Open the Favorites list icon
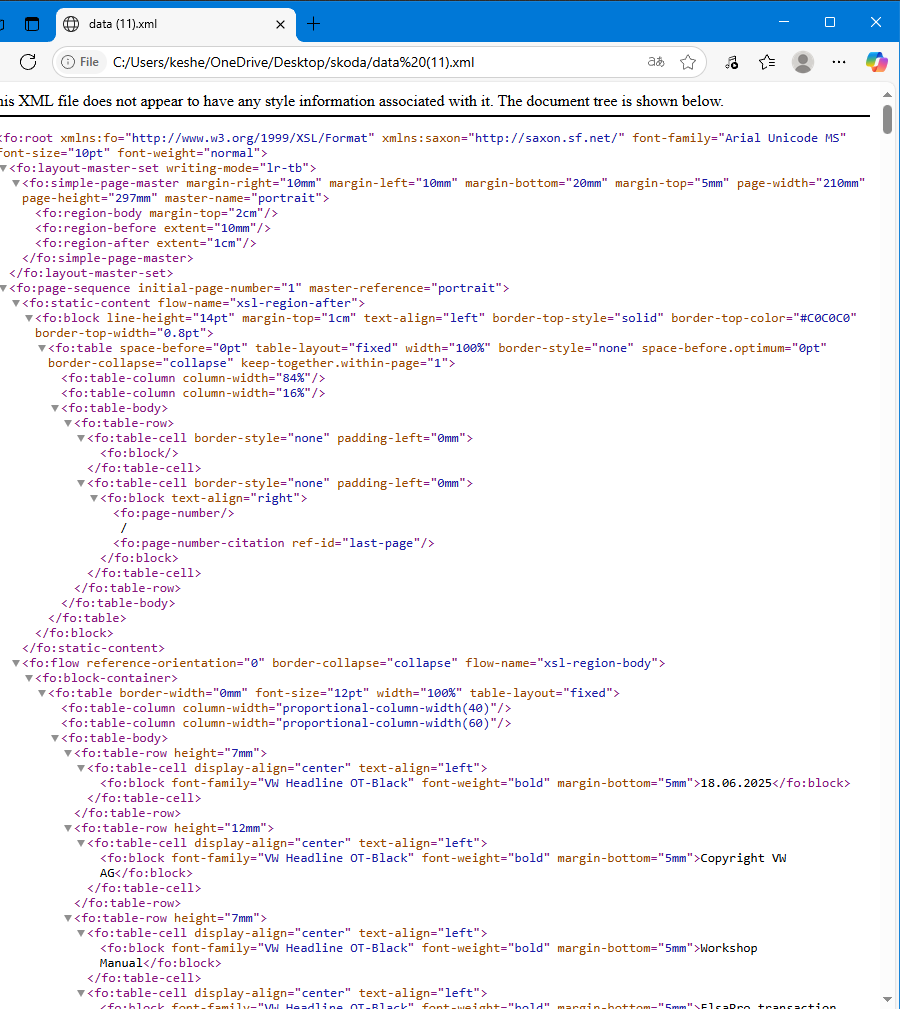Screen dimensions: 900x1009 (x=766, y=62)
